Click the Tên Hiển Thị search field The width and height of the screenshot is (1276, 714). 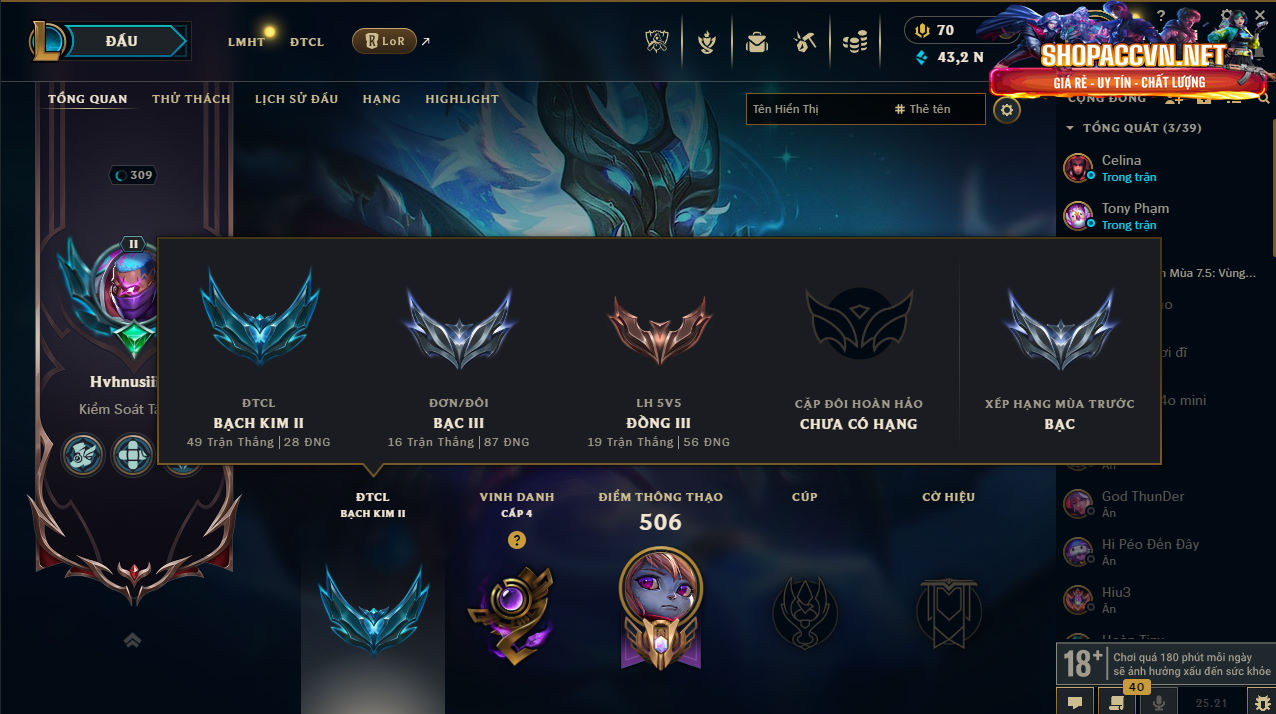tap(816, 109)
